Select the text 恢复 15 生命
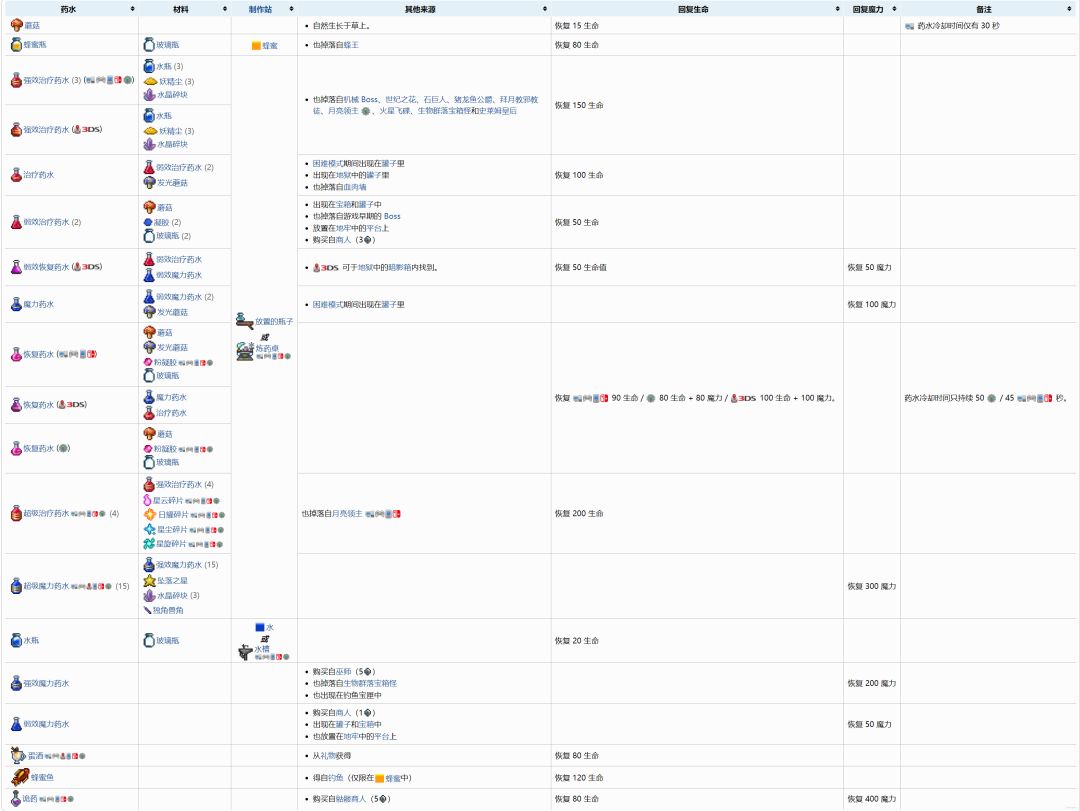The image size is (1080, 811). point(577,25)
